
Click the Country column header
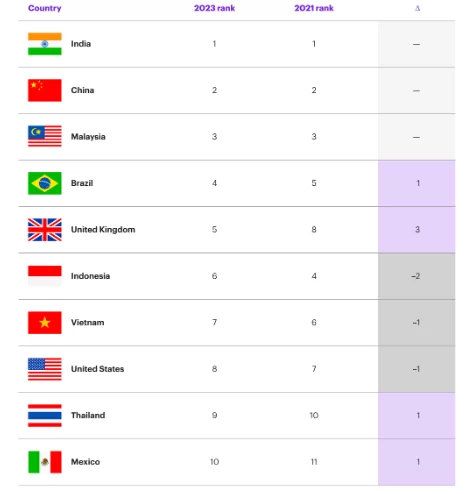45,8
